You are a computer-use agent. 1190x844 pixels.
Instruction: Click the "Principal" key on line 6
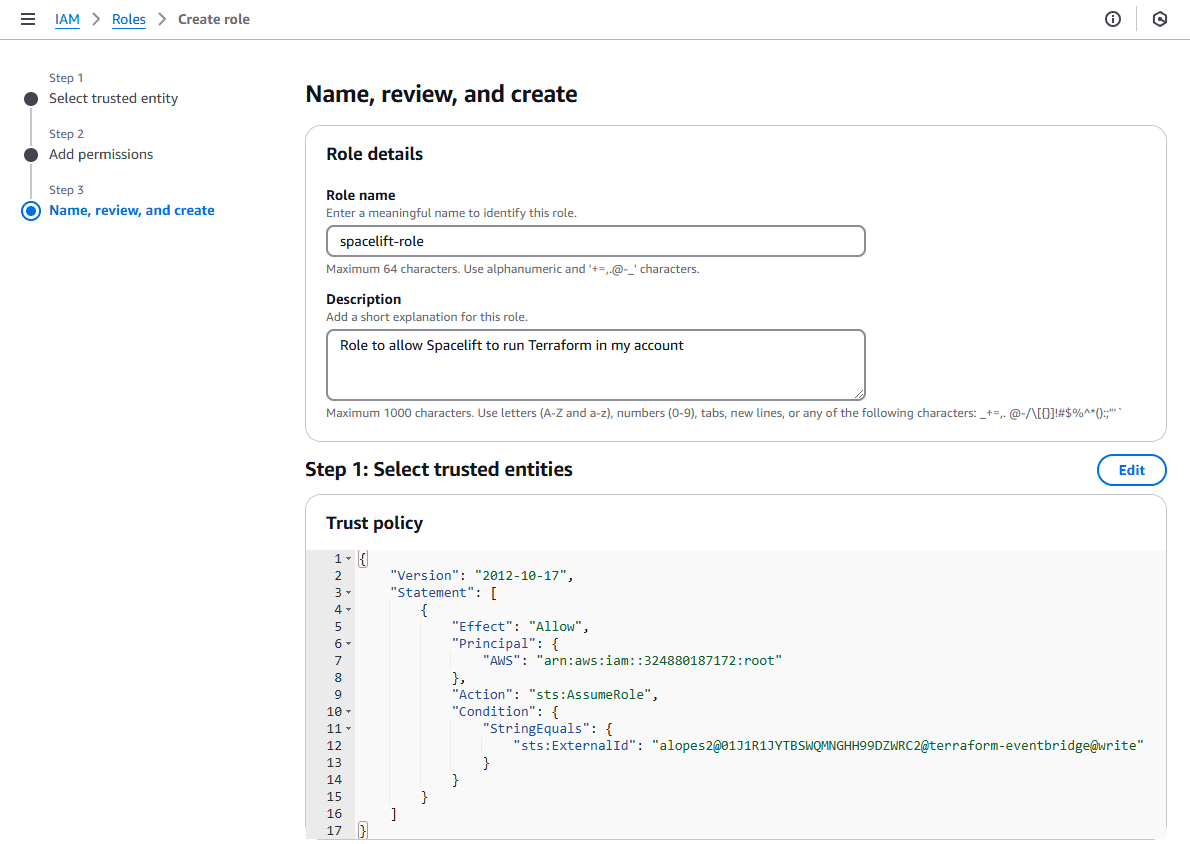494,644
